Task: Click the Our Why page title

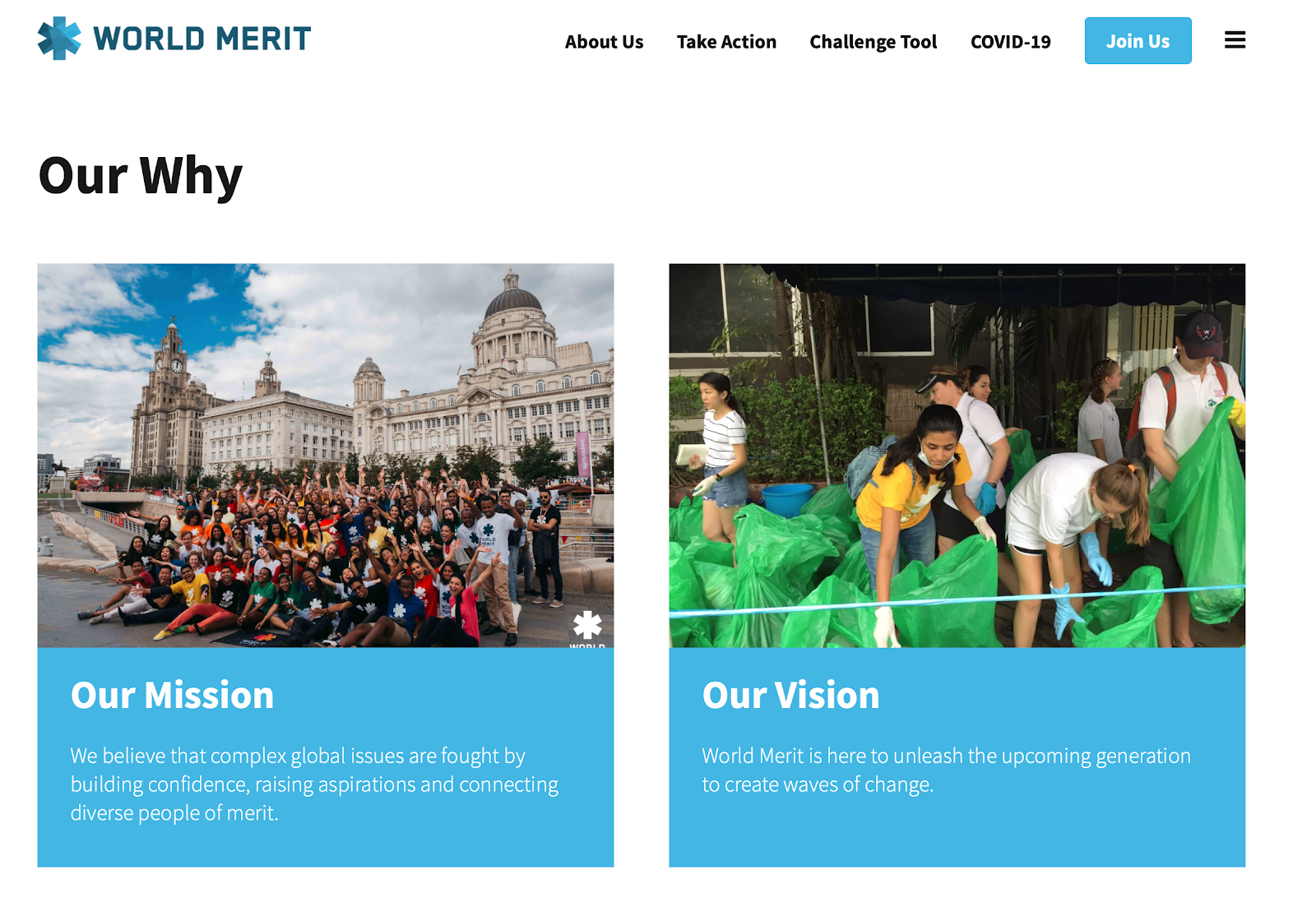Action: click(141, 176)
